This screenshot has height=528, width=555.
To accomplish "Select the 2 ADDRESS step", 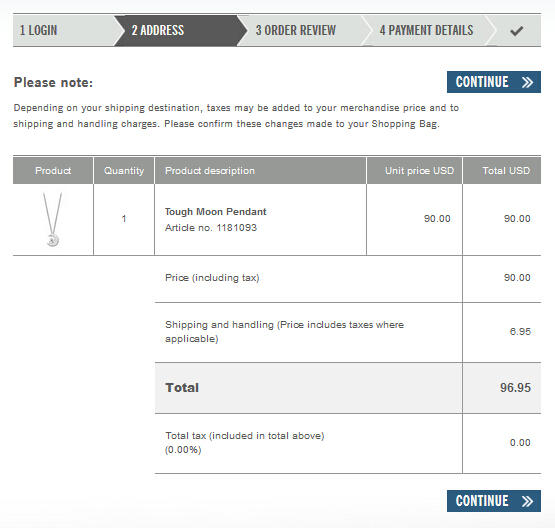I will pyautogui.click(x=158, y=30).
